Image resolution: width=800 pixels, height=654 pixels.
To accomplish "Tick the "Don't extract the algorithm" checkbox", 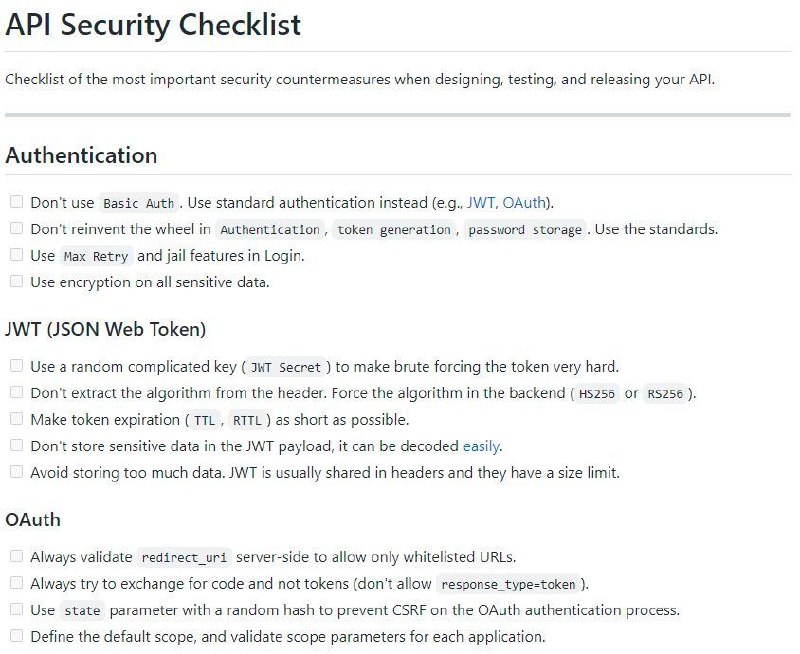I will click(16, 392).
